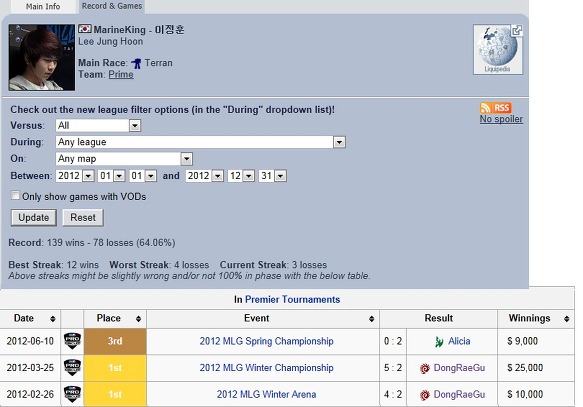Click MarineKing's player photo thumbnail
Viewport: 583px width, 407px height.
click(x=42, y=58)
